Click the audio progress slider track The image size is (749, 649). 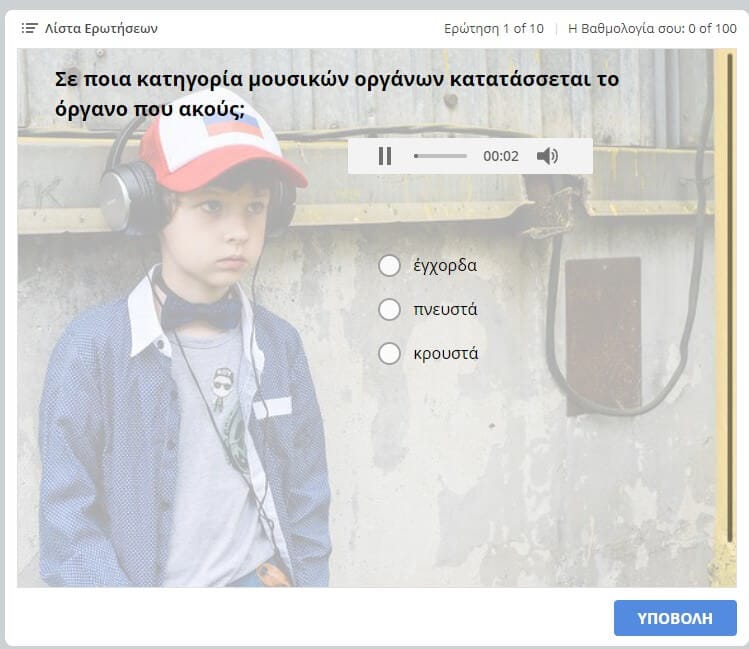(441, 156)
